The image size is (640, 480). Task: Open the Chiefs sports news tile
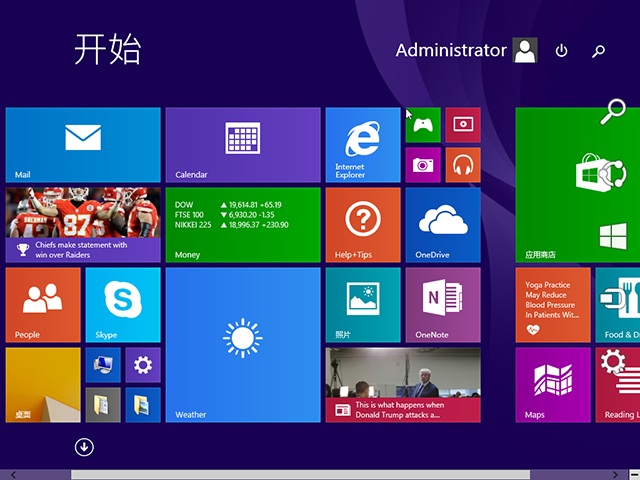click(83, 225)
